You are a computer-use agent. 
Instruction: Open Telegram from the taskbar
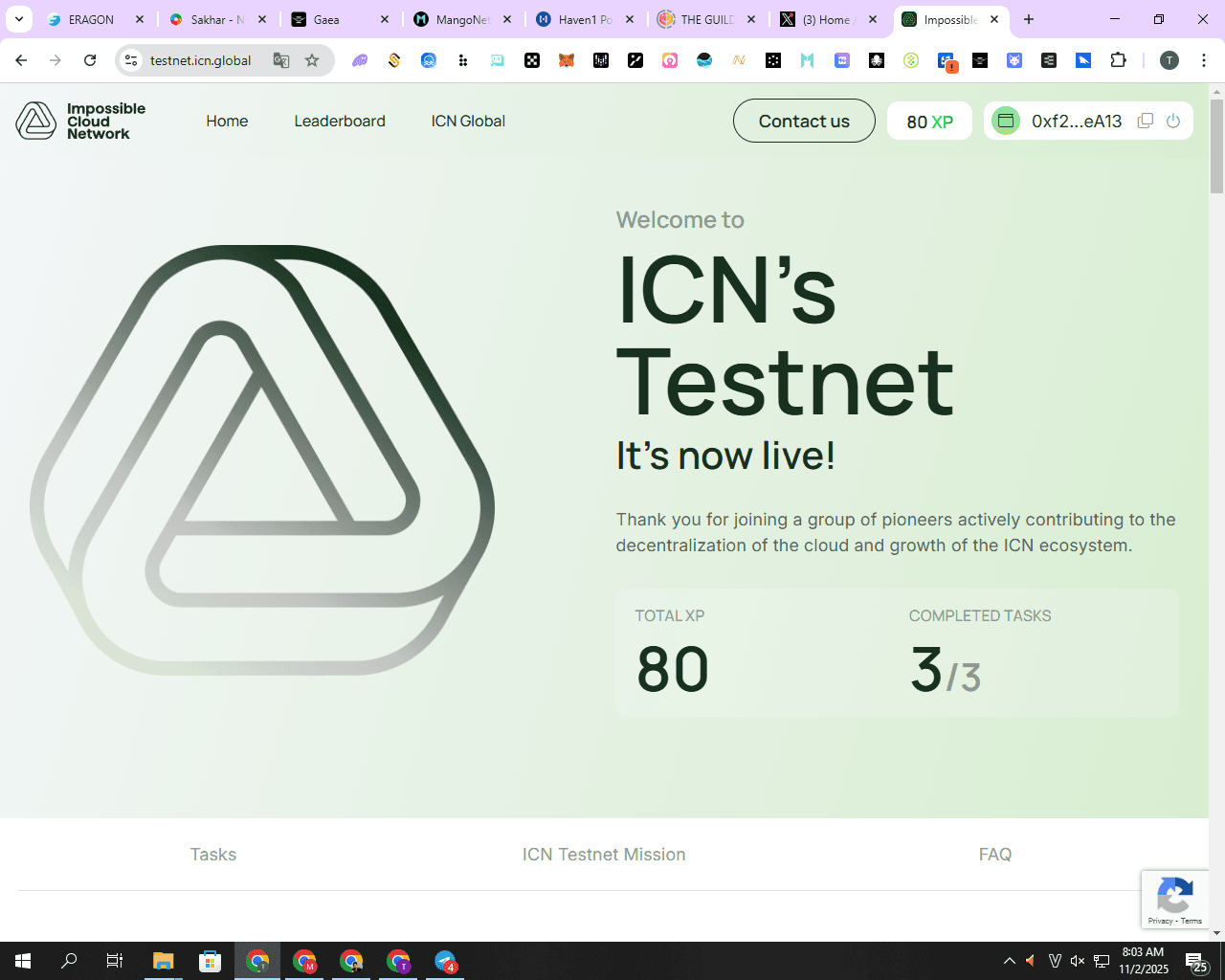[x=445, y=961]
